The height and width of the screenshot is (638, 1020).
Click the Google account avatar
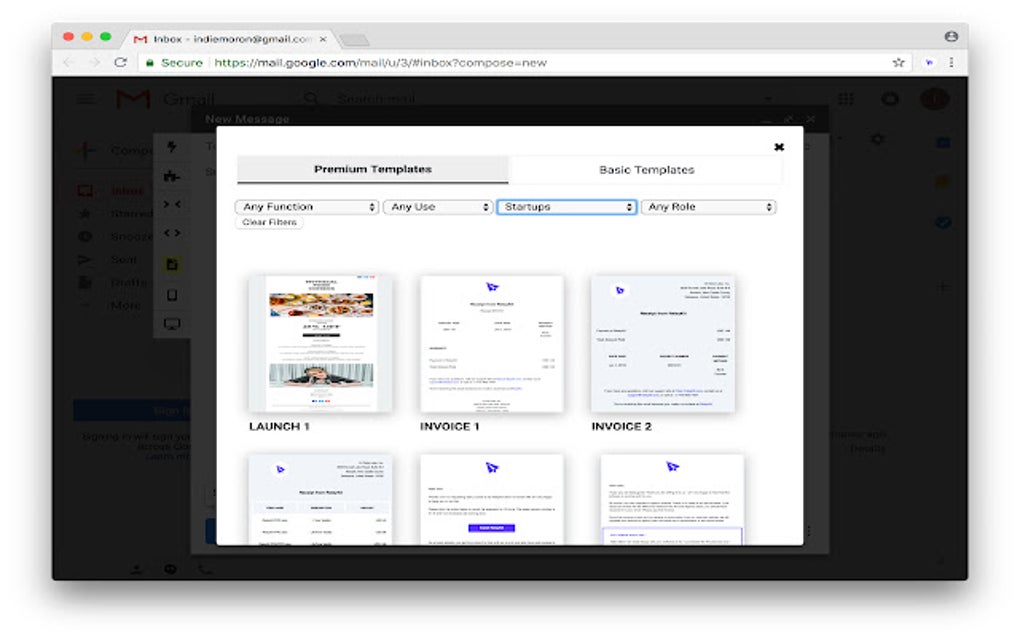pos(934,99)
